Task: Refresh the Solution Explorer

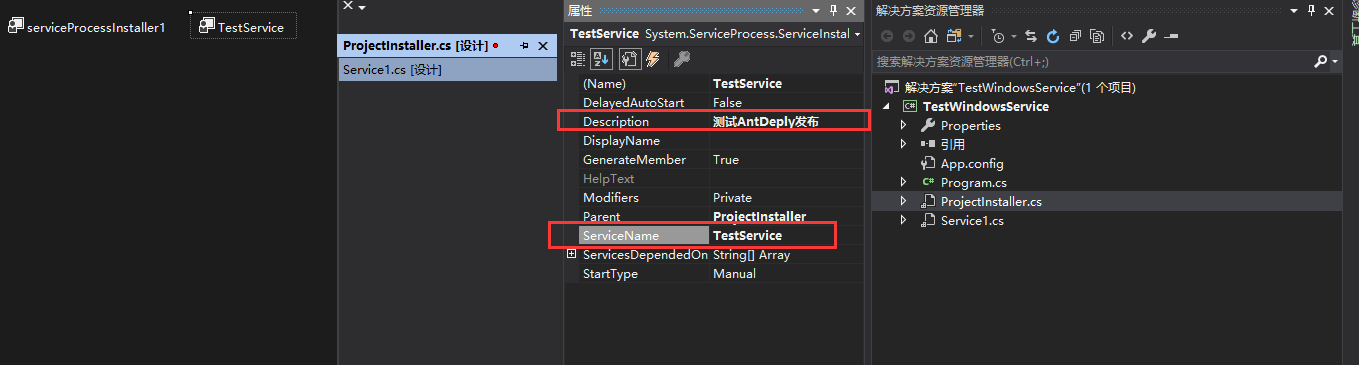Action: tap(1053, 36)
